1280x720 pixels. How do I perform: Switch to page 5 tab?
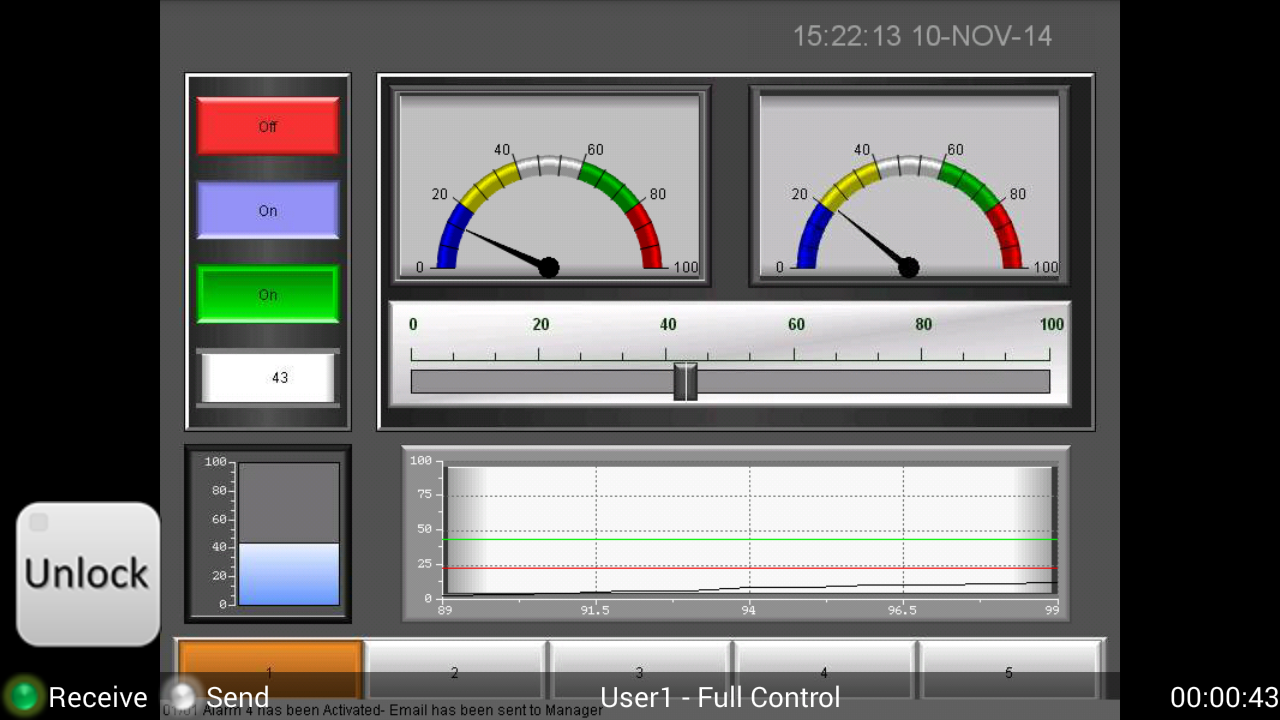click(1008, 670)
